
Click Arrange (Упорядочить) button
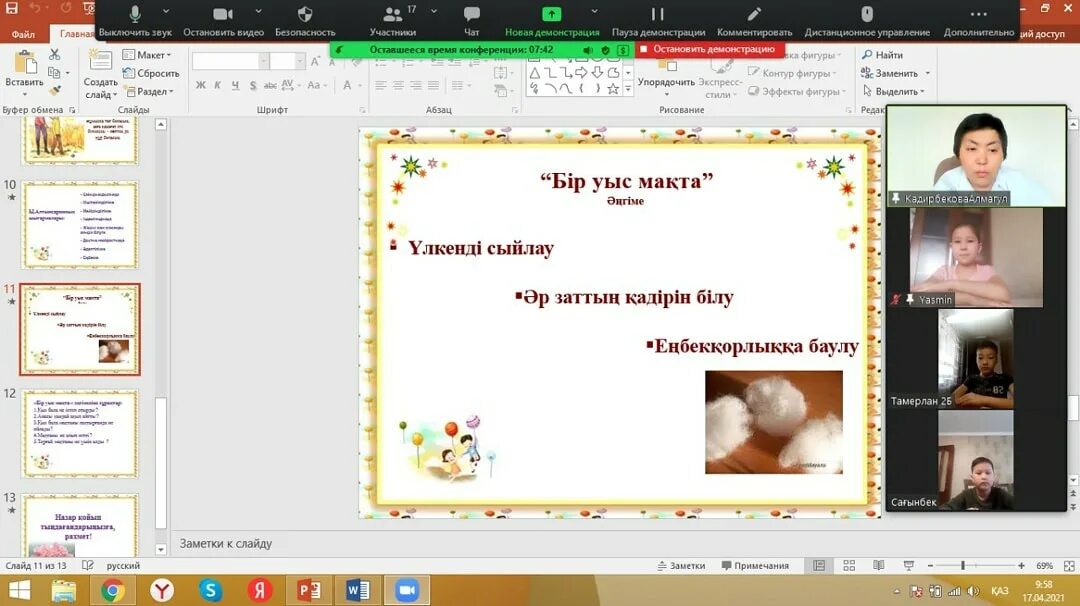pos(666,74)
